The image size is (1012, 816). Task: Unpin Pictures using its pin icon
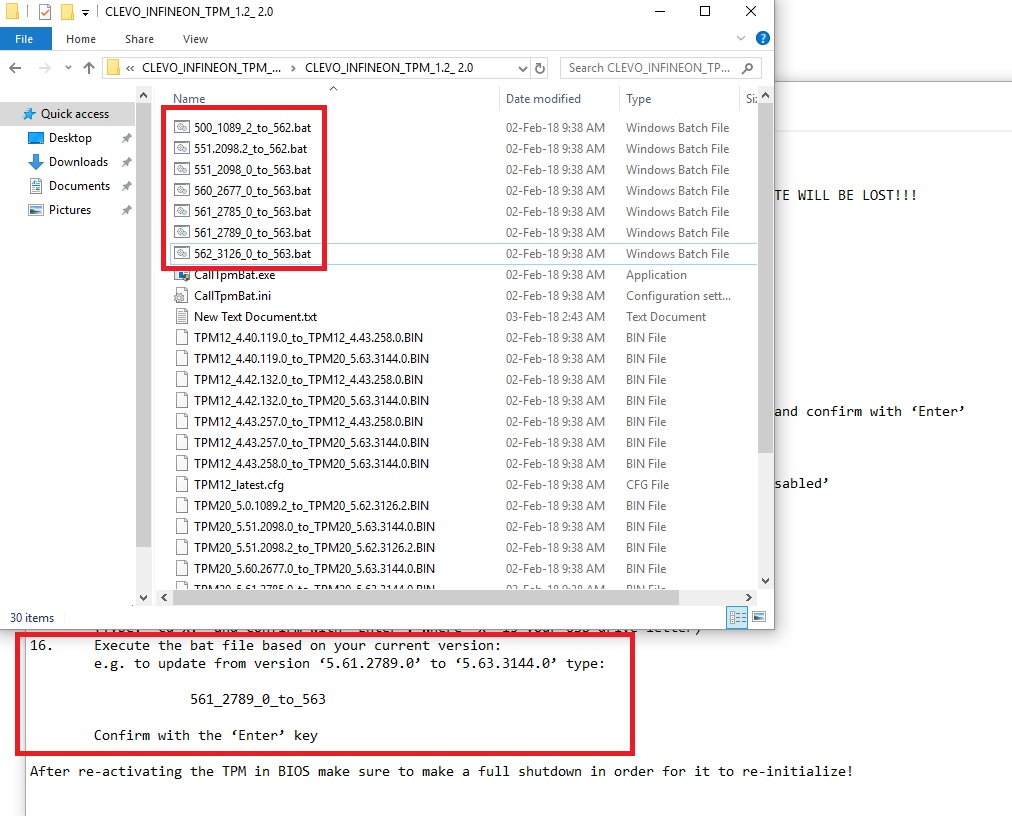point(126,210)
